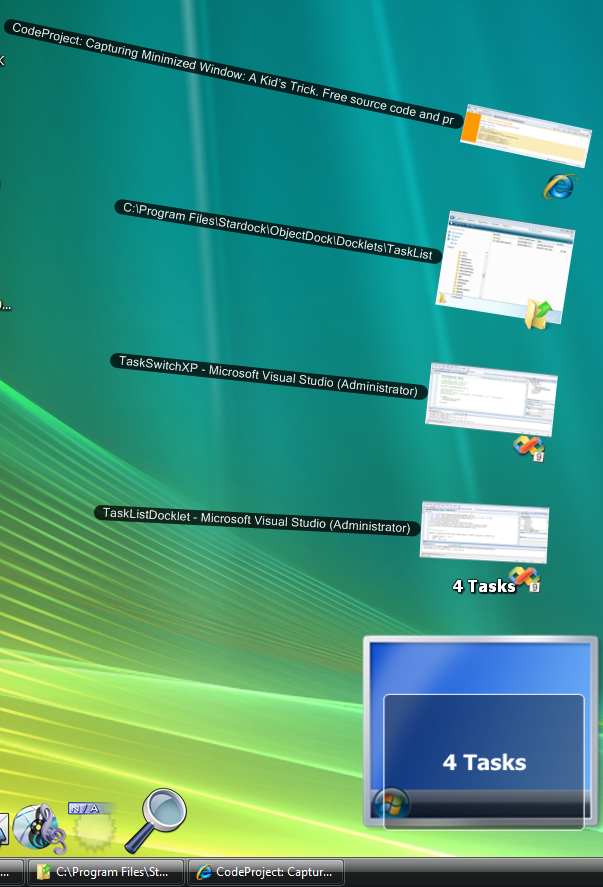Click the C:\Program Files\Stardock\ObjectDock path label
The height and width of the screenshot is (887, 603).
[278, 231]
